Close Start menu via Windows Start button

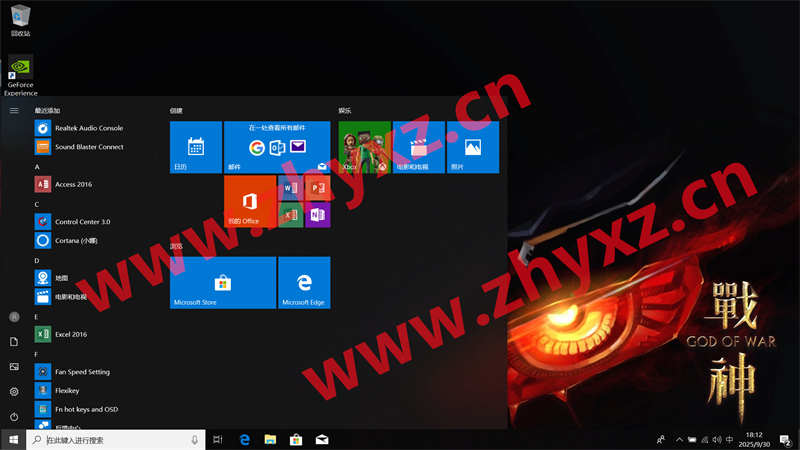click(13, 439)
